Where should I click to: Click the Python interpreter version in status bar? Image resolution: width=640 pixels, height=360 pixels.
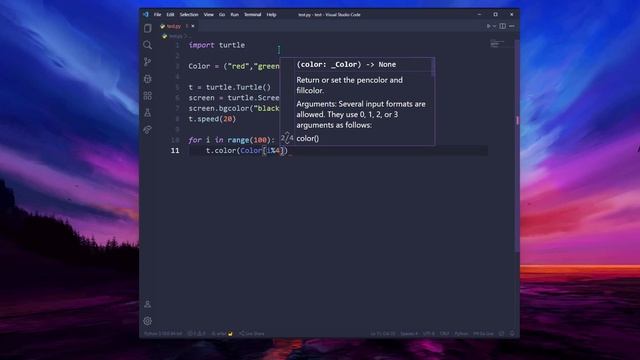click(163, 333)
